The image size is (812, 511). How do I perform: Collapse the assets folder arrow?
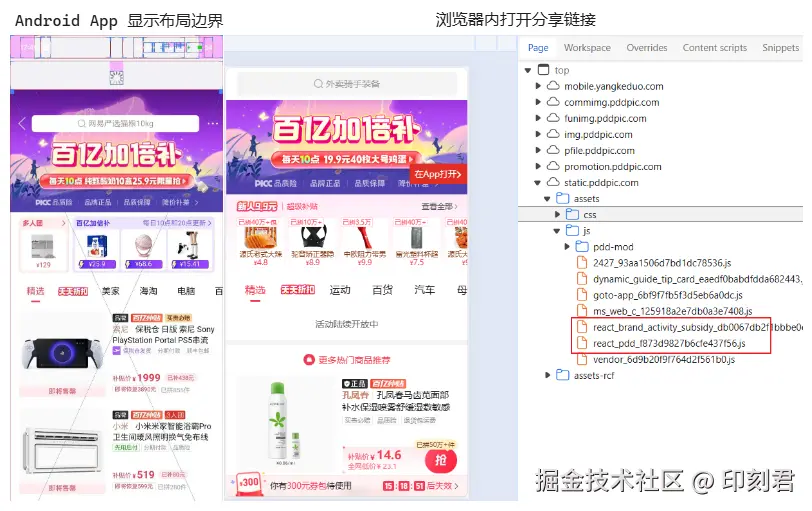547,199
